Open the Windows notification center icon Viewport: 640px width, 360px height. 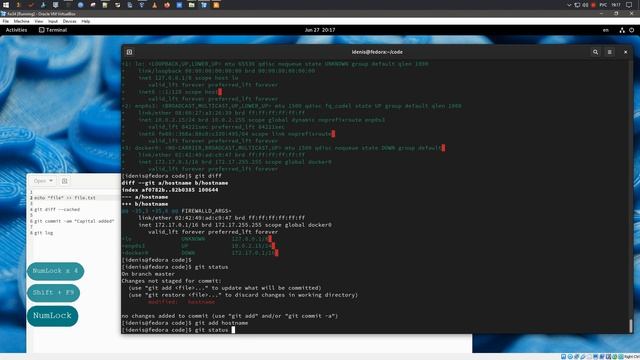[x=629, y=5]
